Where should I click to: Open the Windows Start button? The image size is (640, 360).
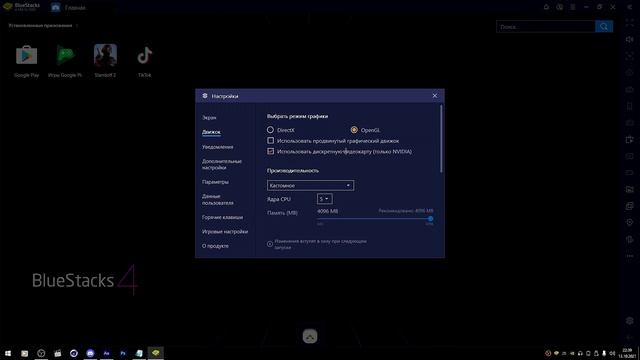click(x=8, y=353)
